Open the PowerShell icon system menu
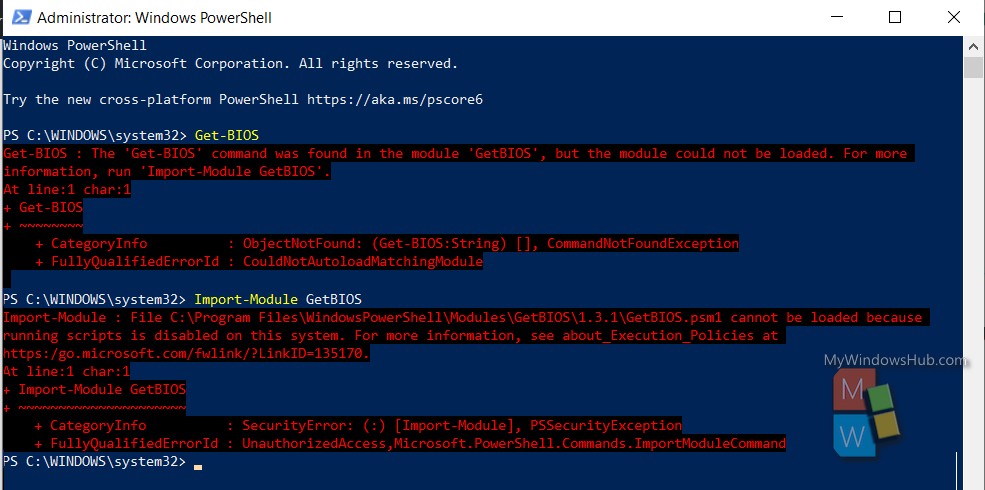The image size is (985, 490). [21, 17]
